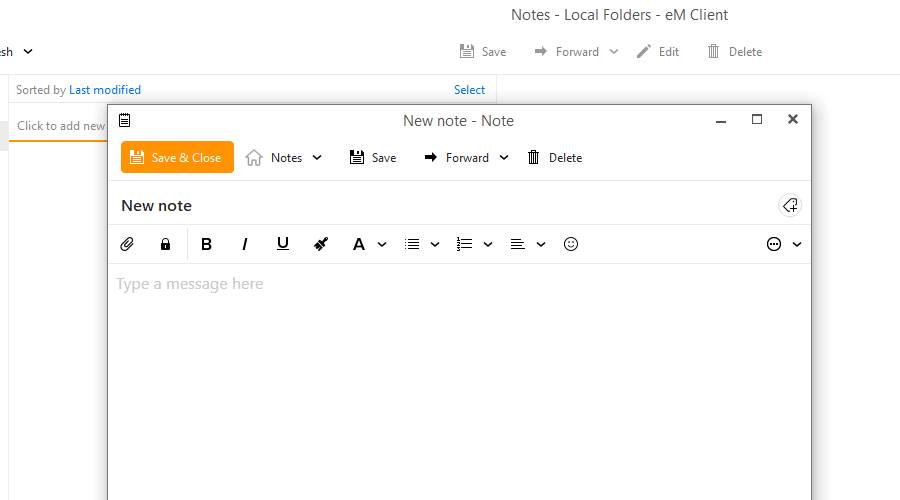Expand the more options dropdown arrow
The image size is (900, 500).
[x=797, y=245]
